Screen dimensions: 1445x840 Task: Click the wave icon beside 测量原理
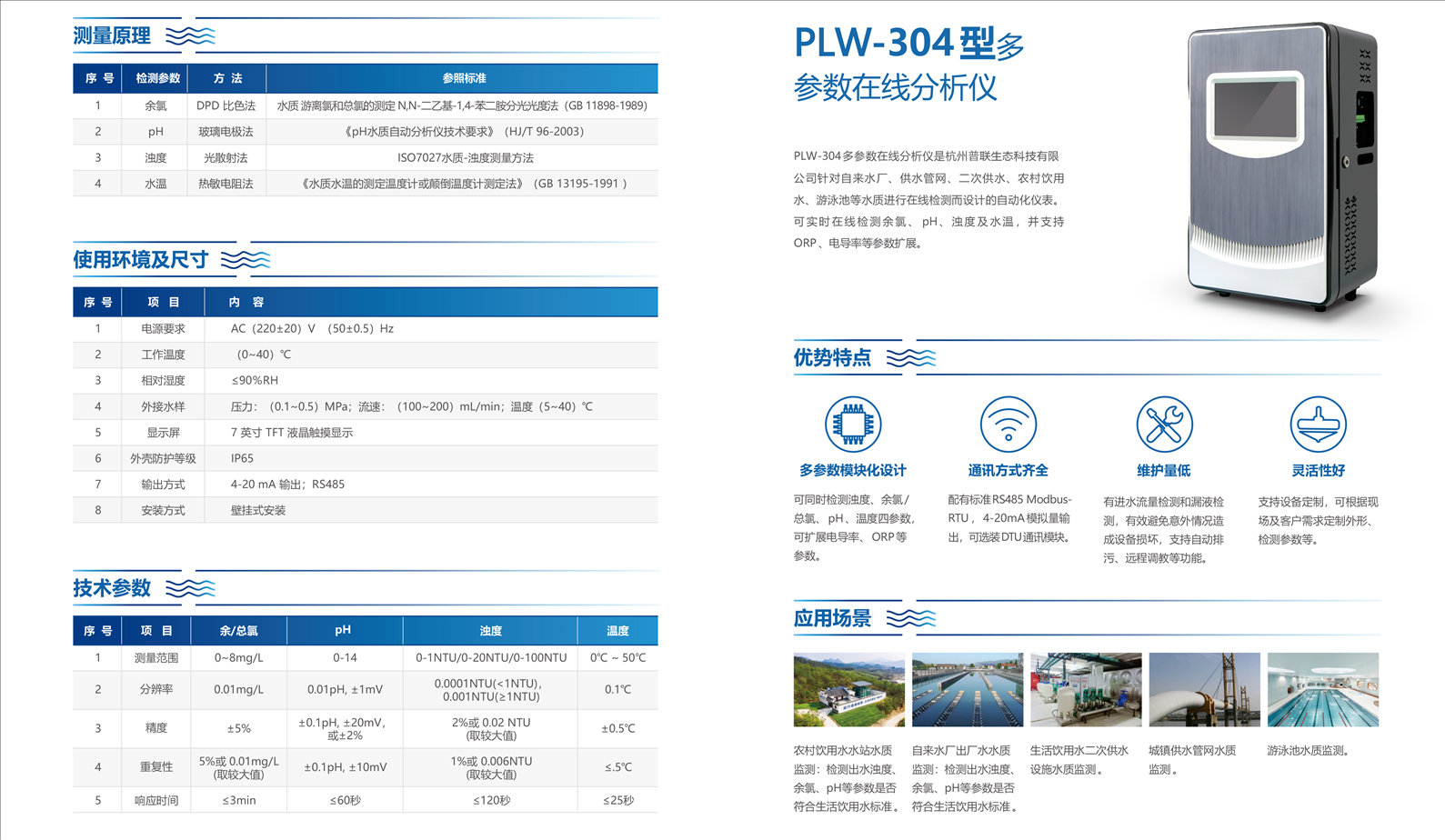(x=190, y=35)
